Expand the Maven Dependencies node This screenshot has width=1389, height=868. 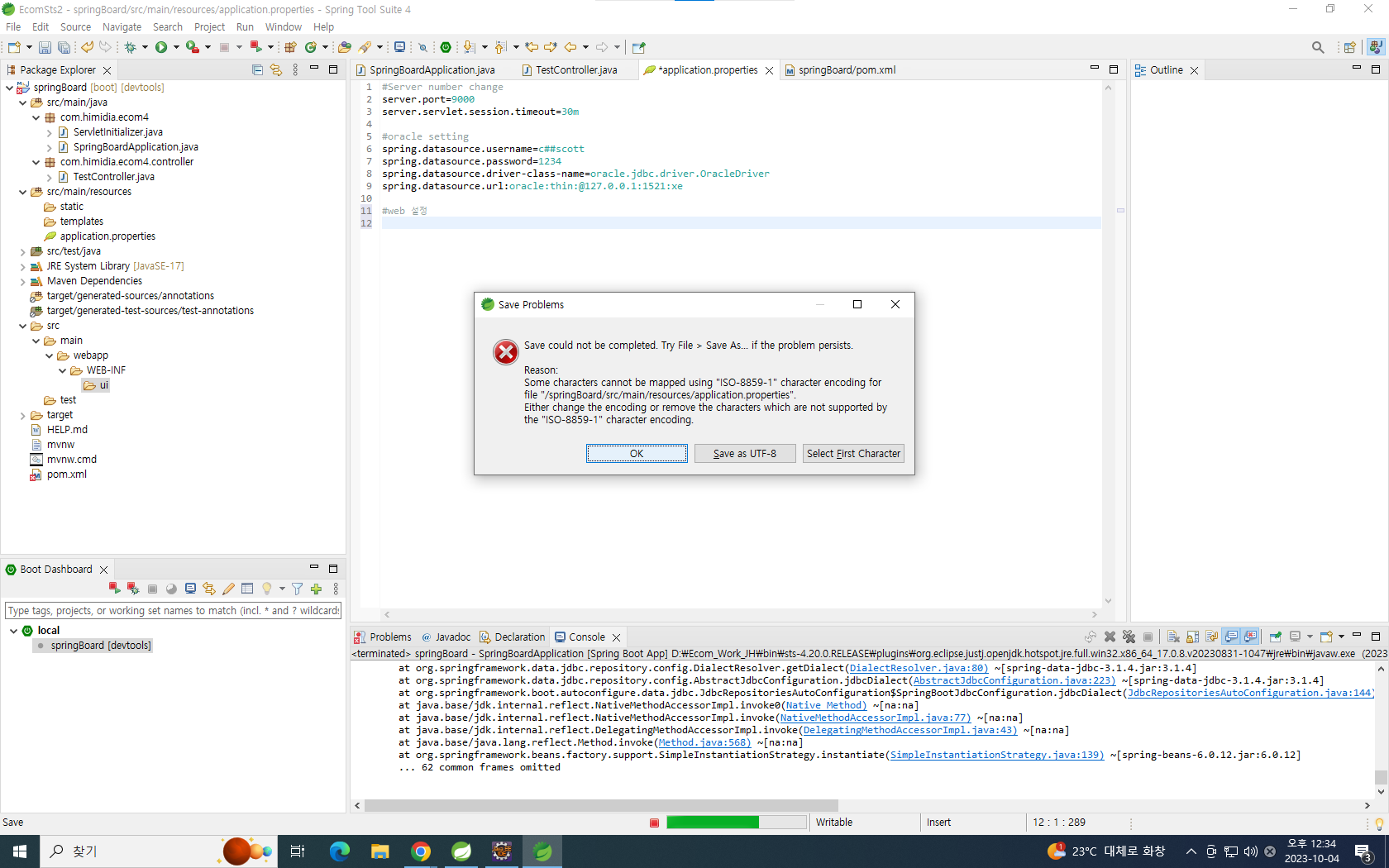pyautogui.click(x=22, y=281)
